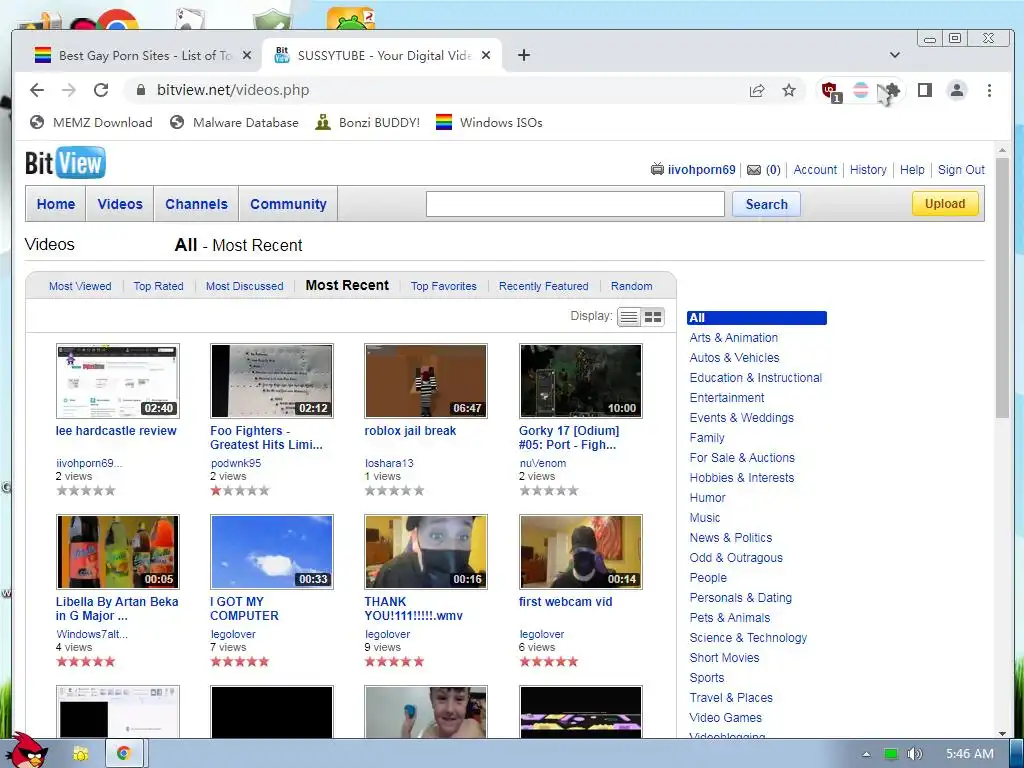Click the Search button
The width and height of the screenshot is (1024, 768).
pyautogui.click(x=767, y=204)
